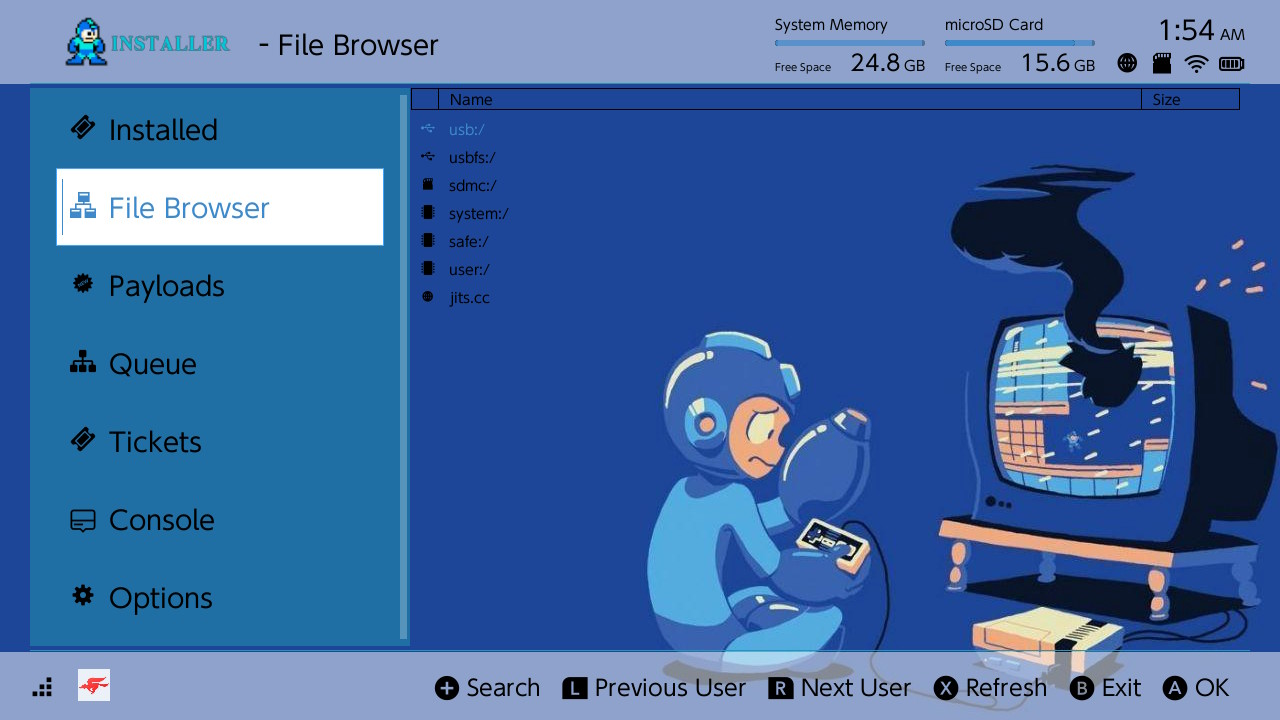Screen dimensions: 1280x720
Task: Click the microSD Card usage bar
Action: [x=1020, y=43]
